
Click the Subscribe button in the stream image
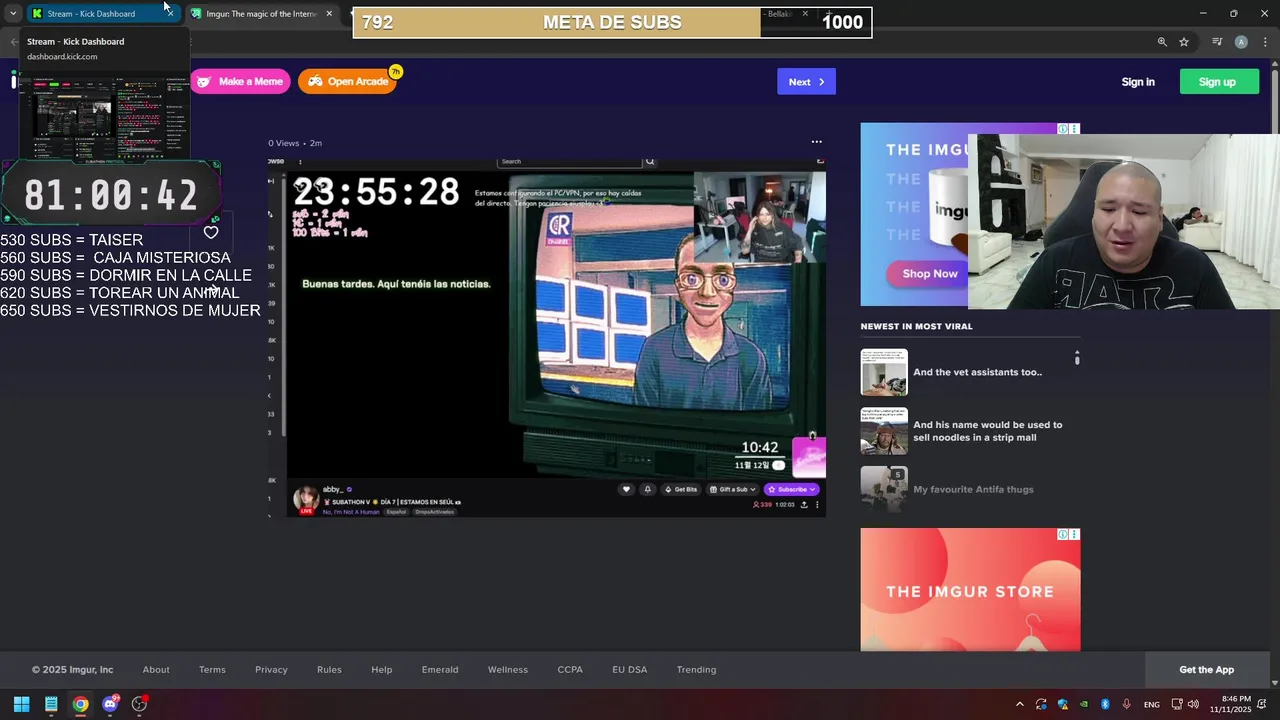792,489
